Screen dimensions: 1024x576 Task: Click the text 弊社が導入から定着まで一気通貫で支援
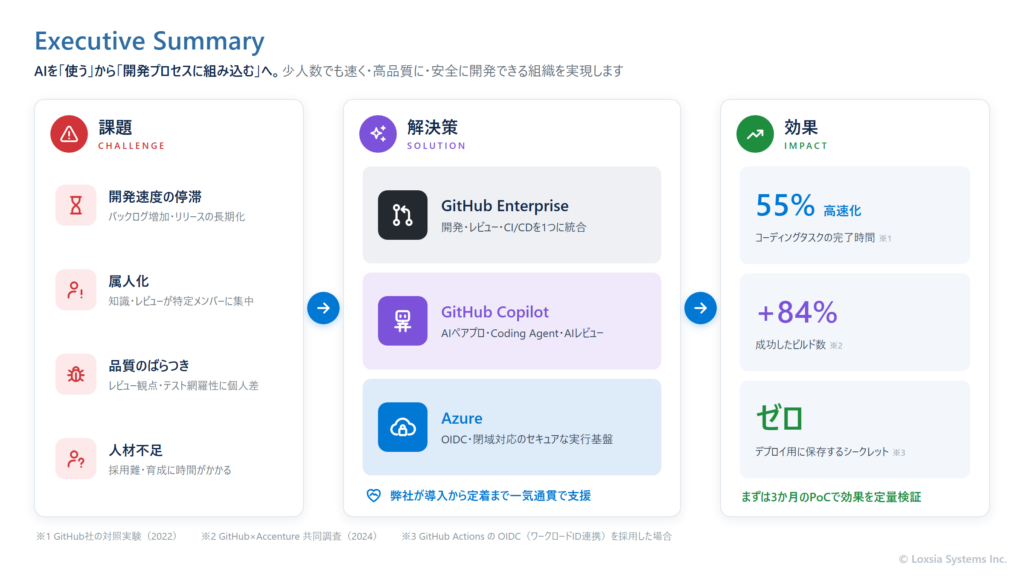click(490, 496)
